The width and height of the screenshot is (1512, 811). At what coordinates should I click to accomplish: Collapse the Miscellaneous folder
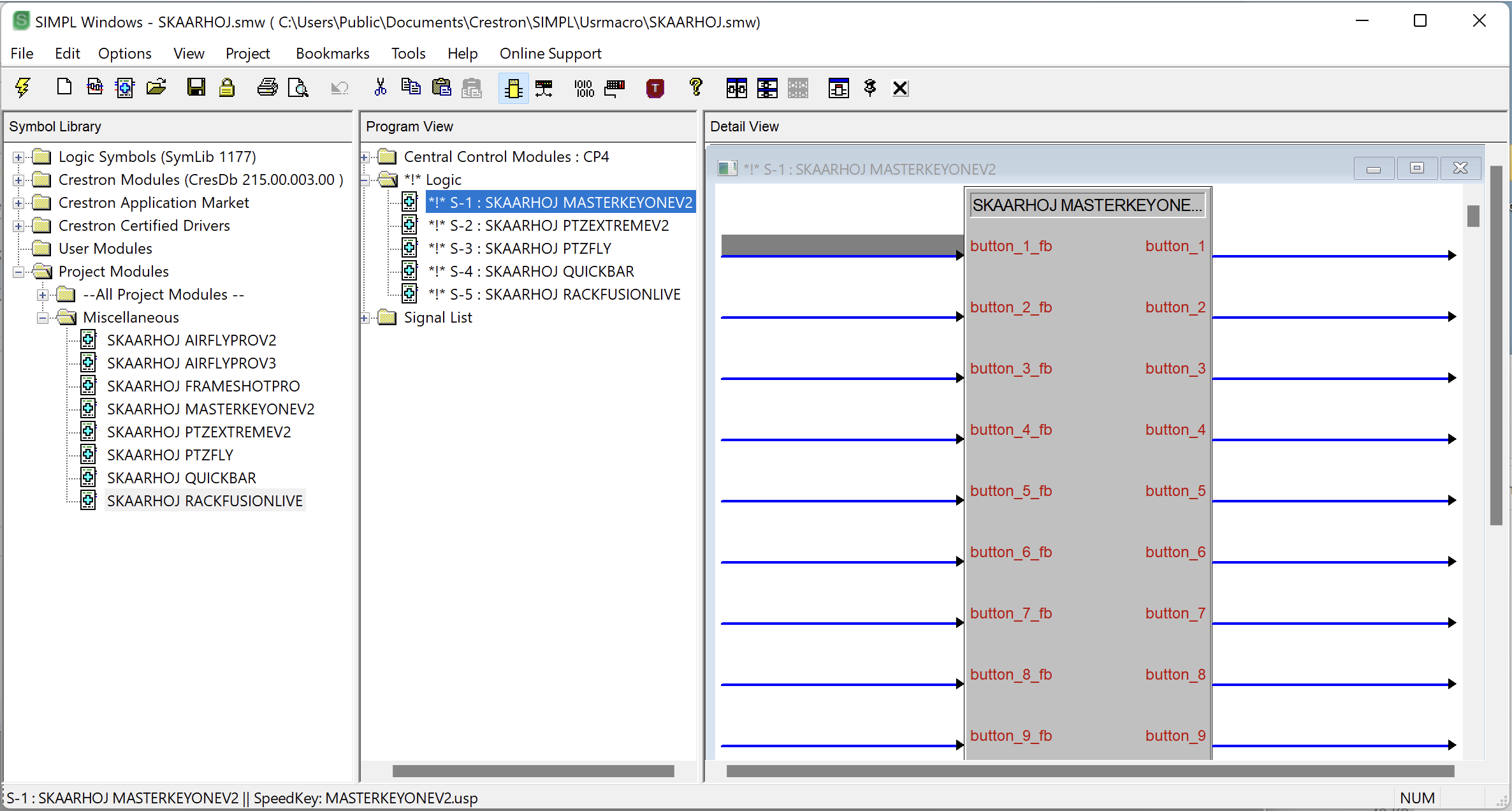[42, 318]
